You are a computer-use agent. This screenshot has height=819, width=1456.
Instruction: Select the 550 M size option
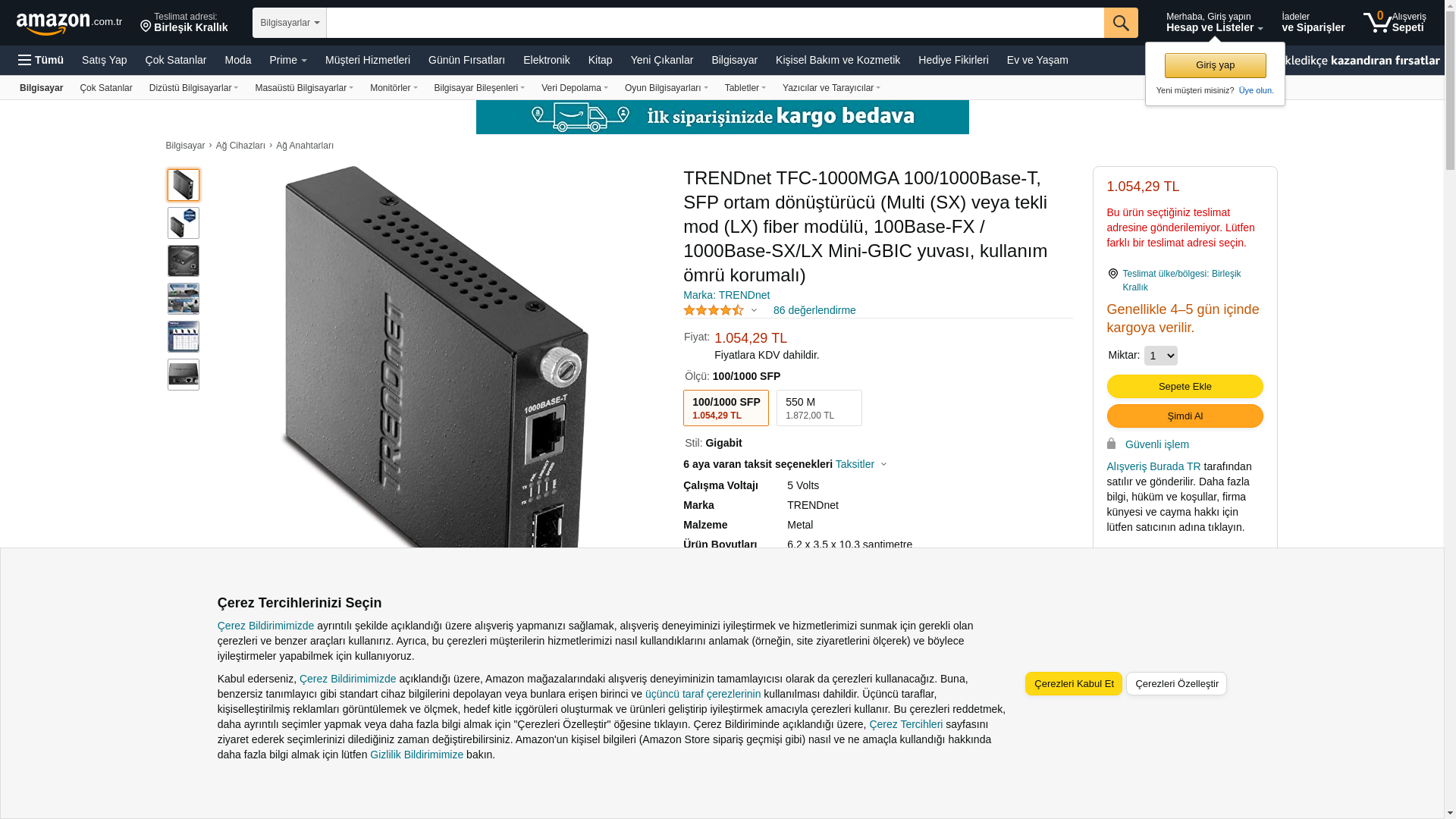point(819,408)
